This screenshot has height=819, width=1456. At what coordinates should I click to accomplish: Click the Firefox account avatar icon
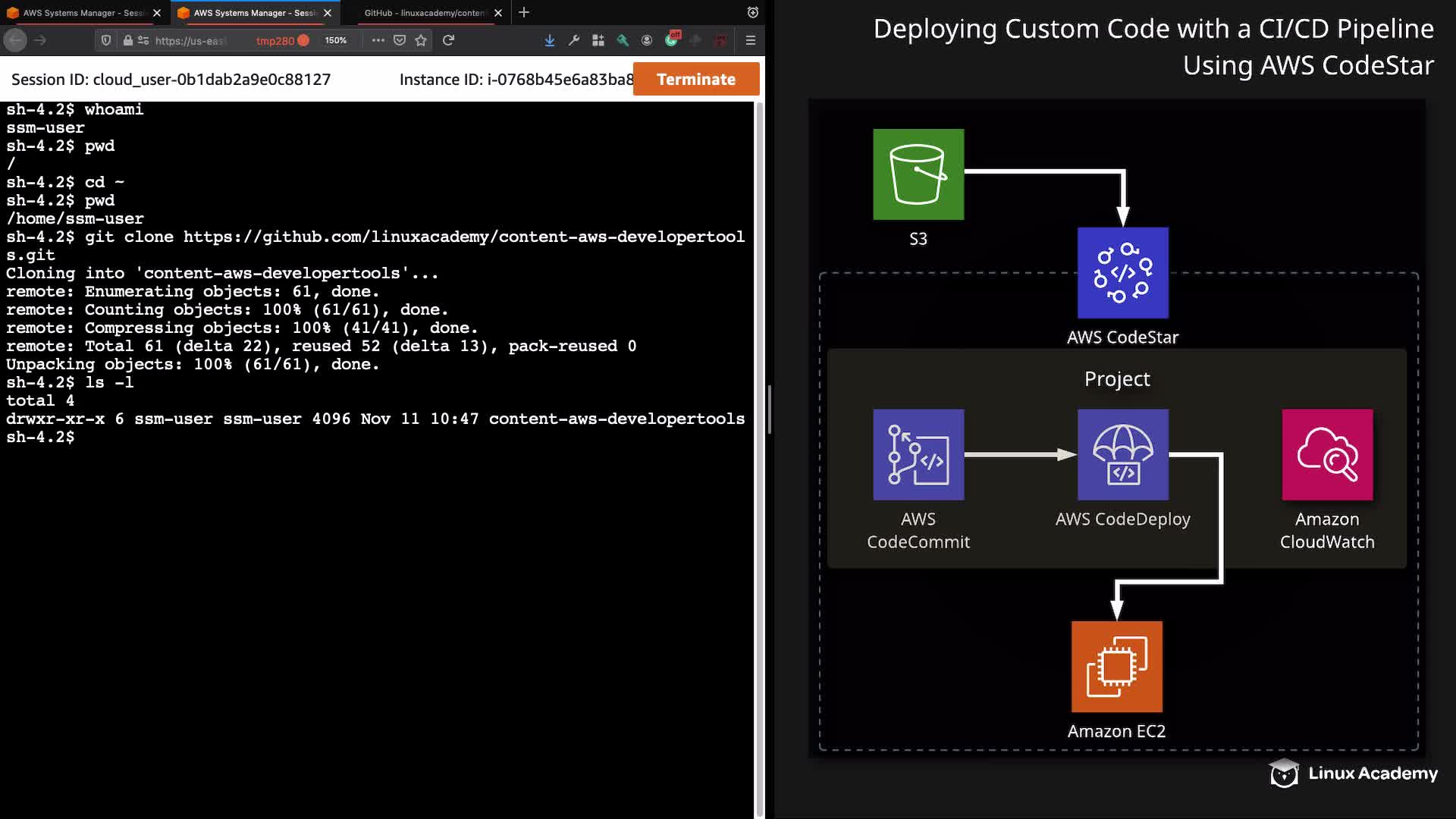647,40
